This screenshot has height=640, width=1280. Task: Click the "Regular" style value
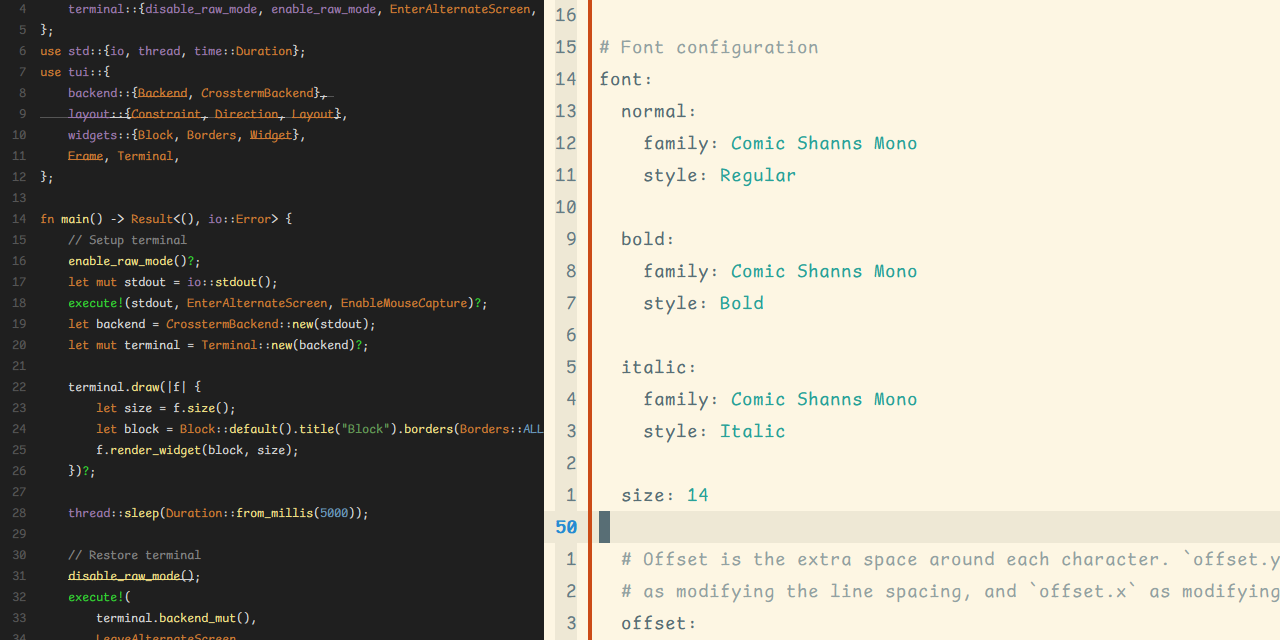[x=757, y=175]
